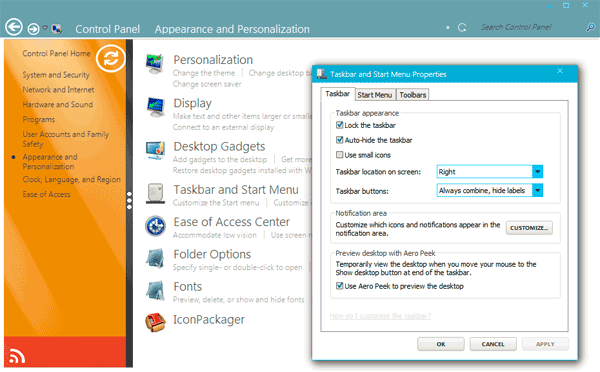
Task: Click Preview, delete, or show and hide fonts
Action: pyautogui.click(x=238, y=300)
